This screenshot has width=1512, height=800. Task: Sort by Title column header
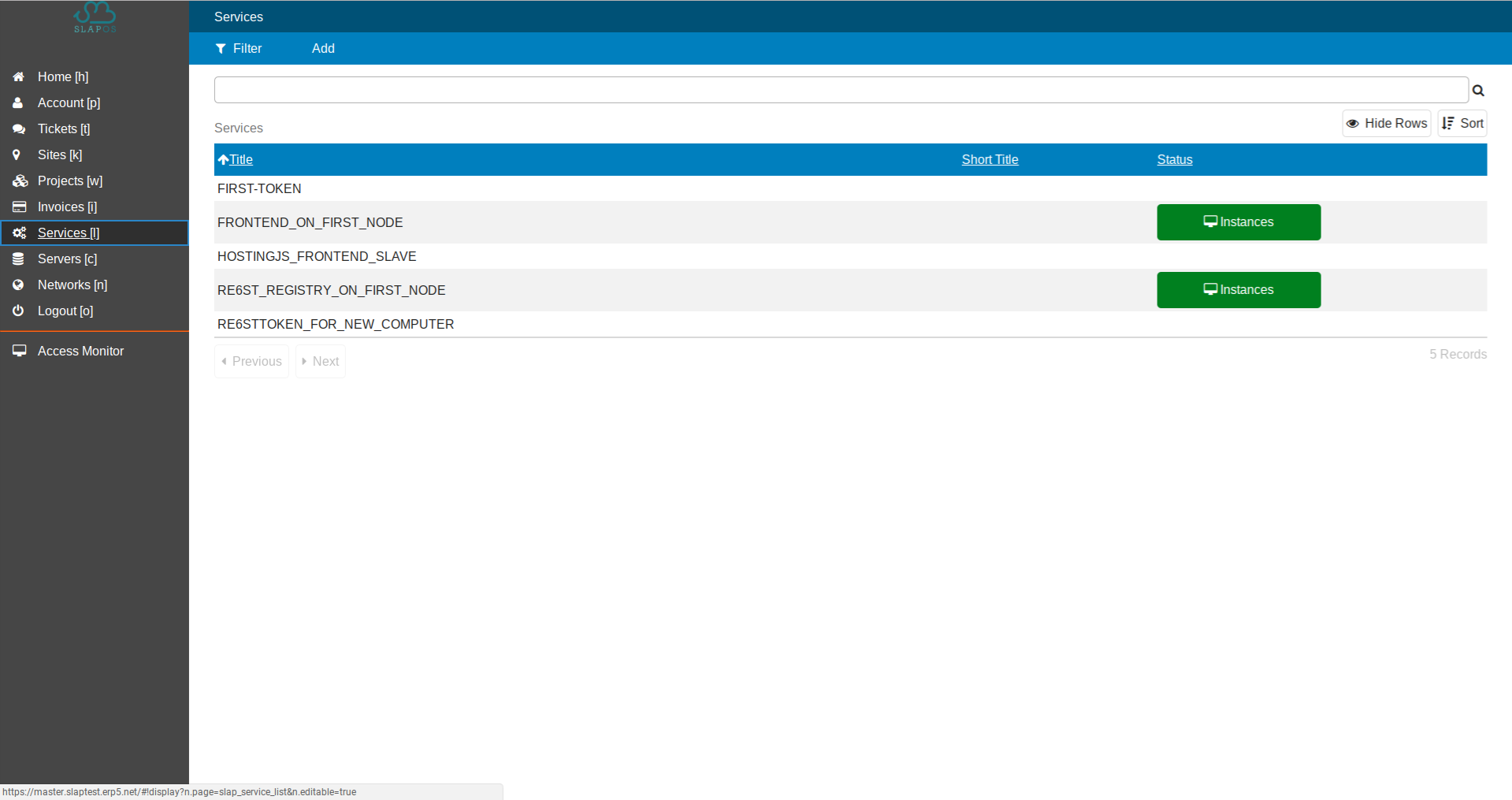tap(241, 160)
